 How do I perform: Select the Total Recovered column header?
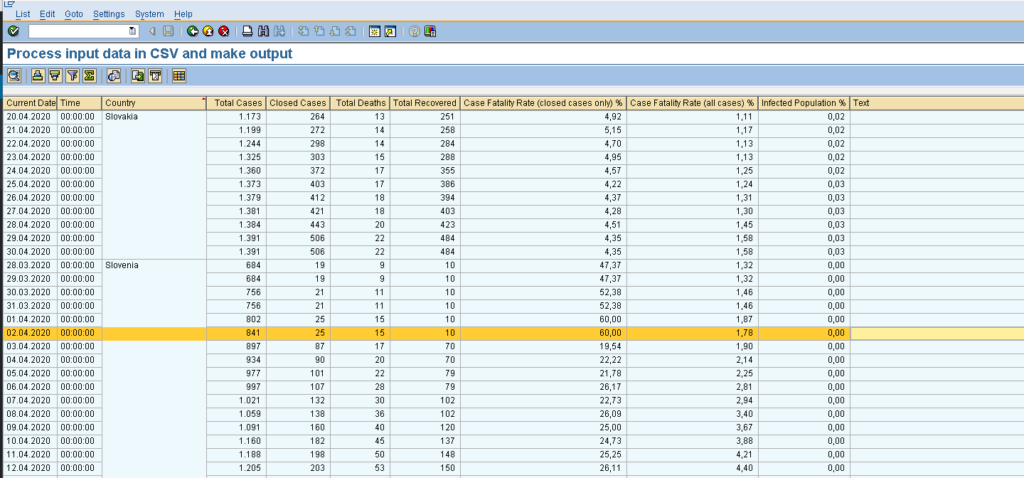tap(424, 103)
